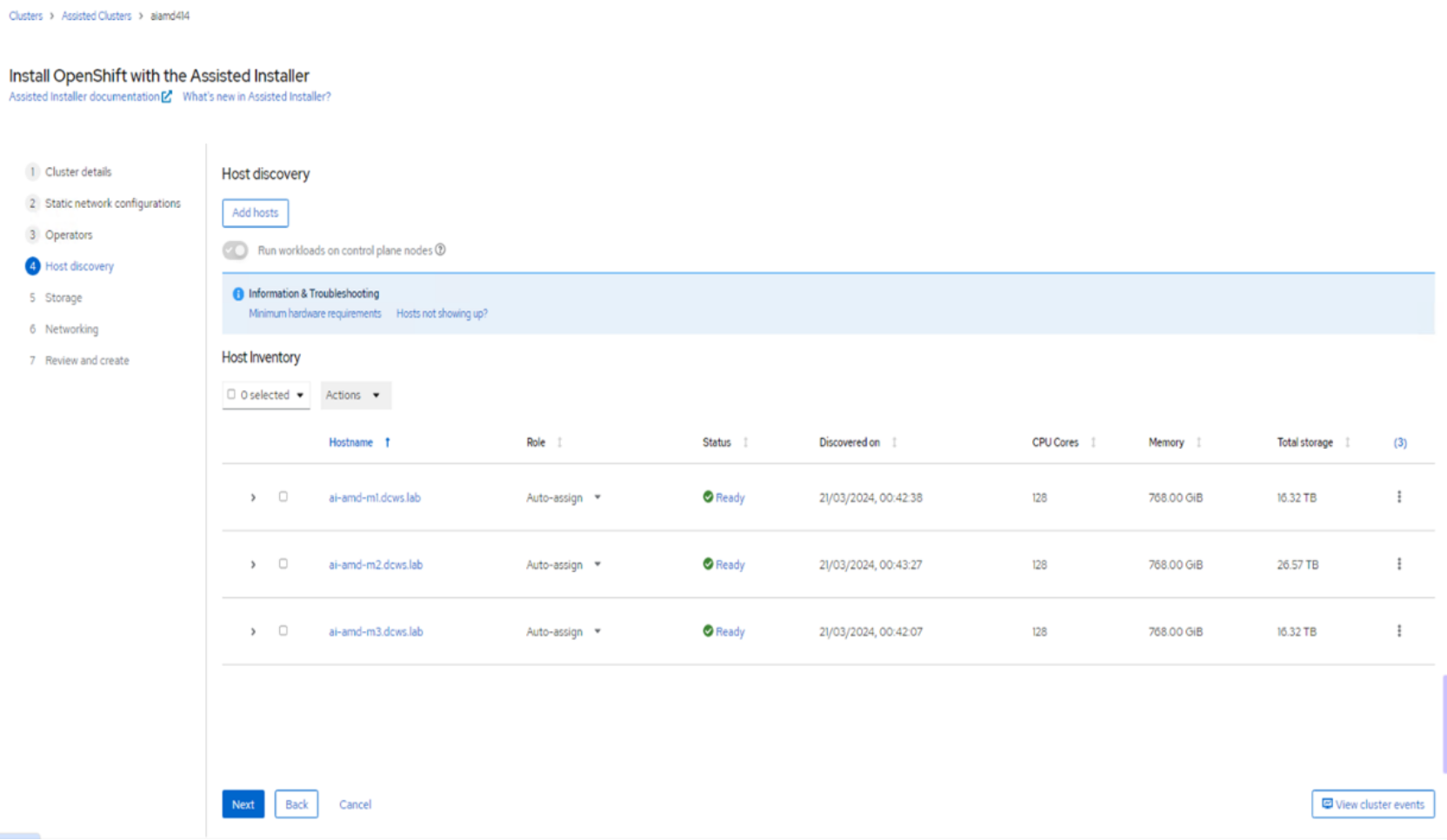Sort by CPU Cores sort icon
The image size is (1447, 840).
tap(1093, 443)
